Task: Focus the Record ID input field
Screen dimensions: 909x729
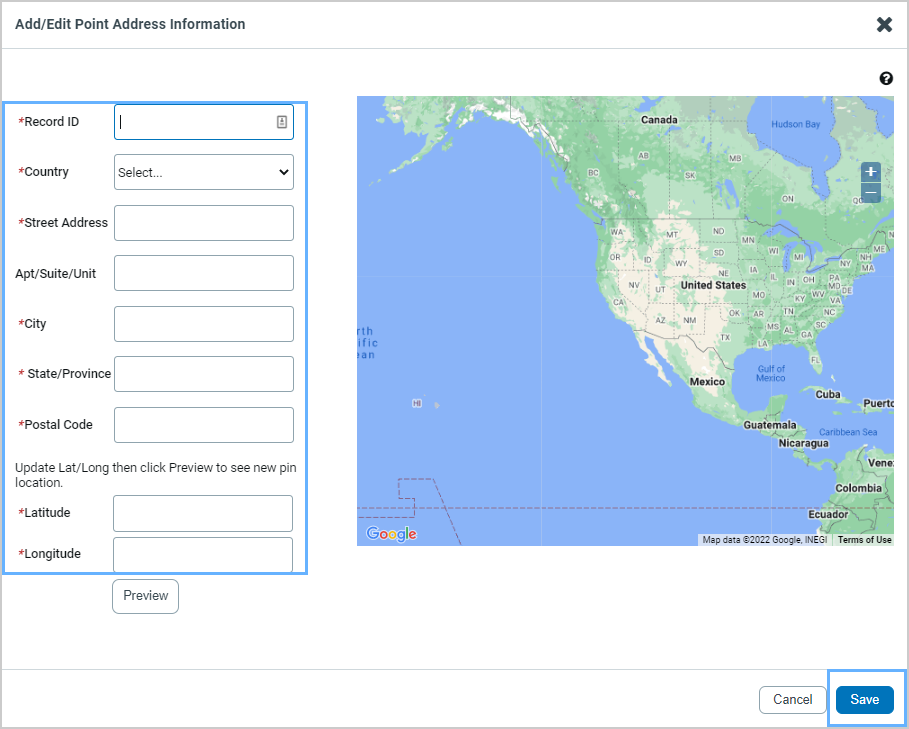Action: [195, 122]
